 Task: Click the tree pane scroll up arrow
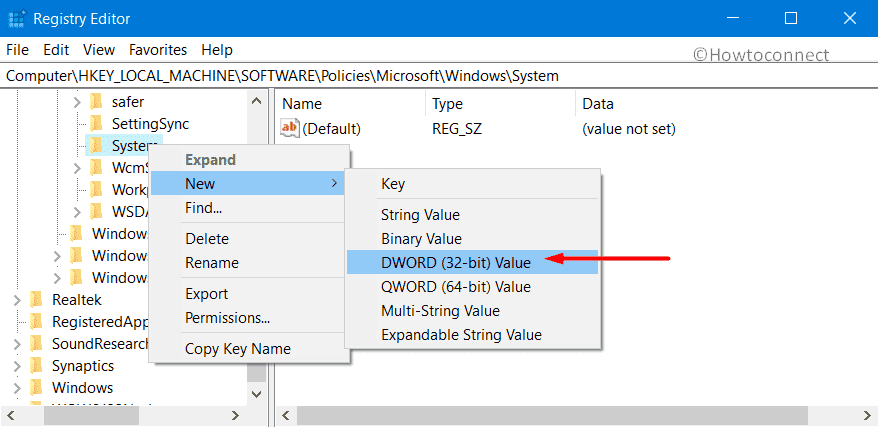256,101
